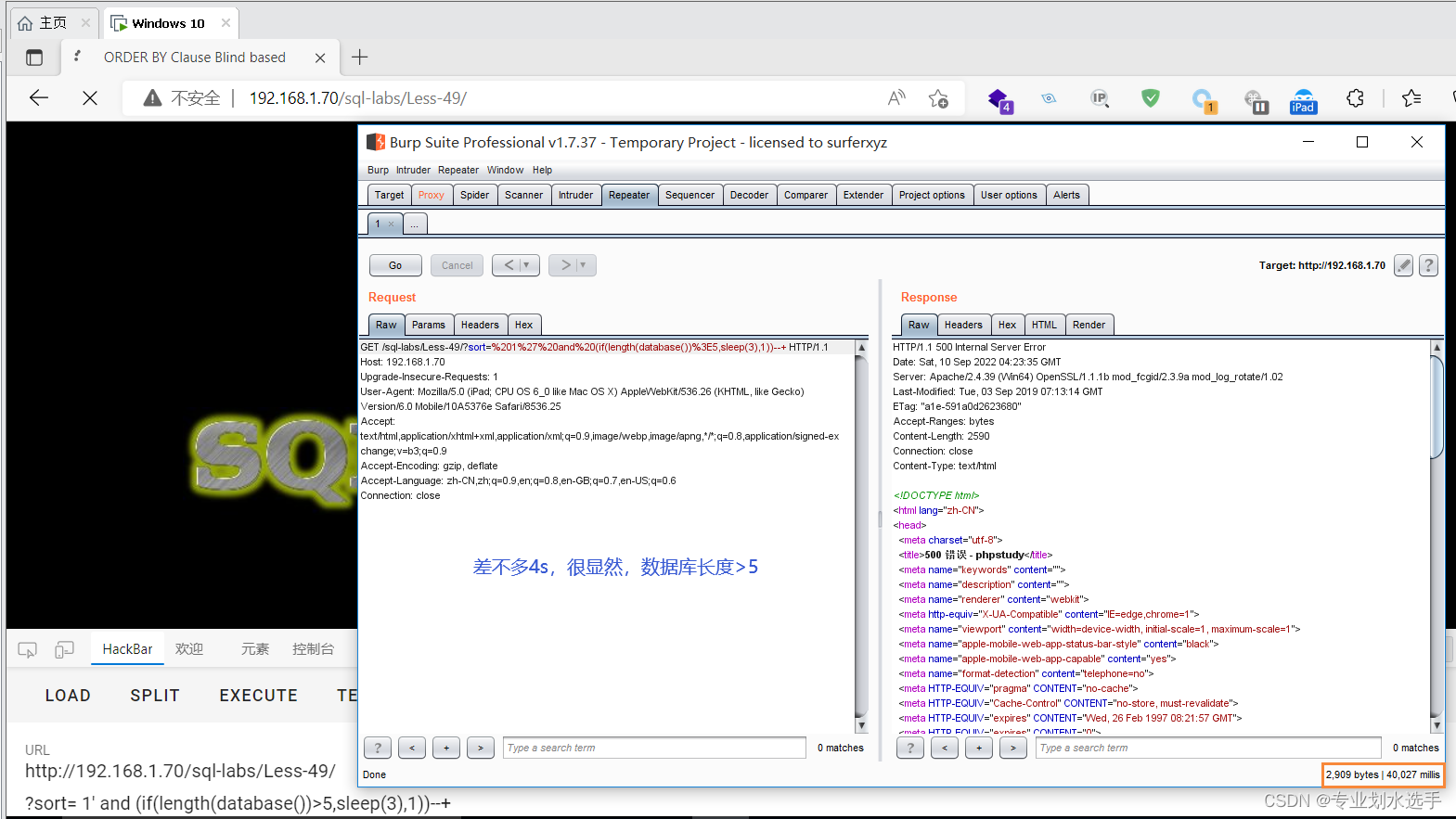
Task: Open the green shield extension
Action: click(x=1151, y=97)
